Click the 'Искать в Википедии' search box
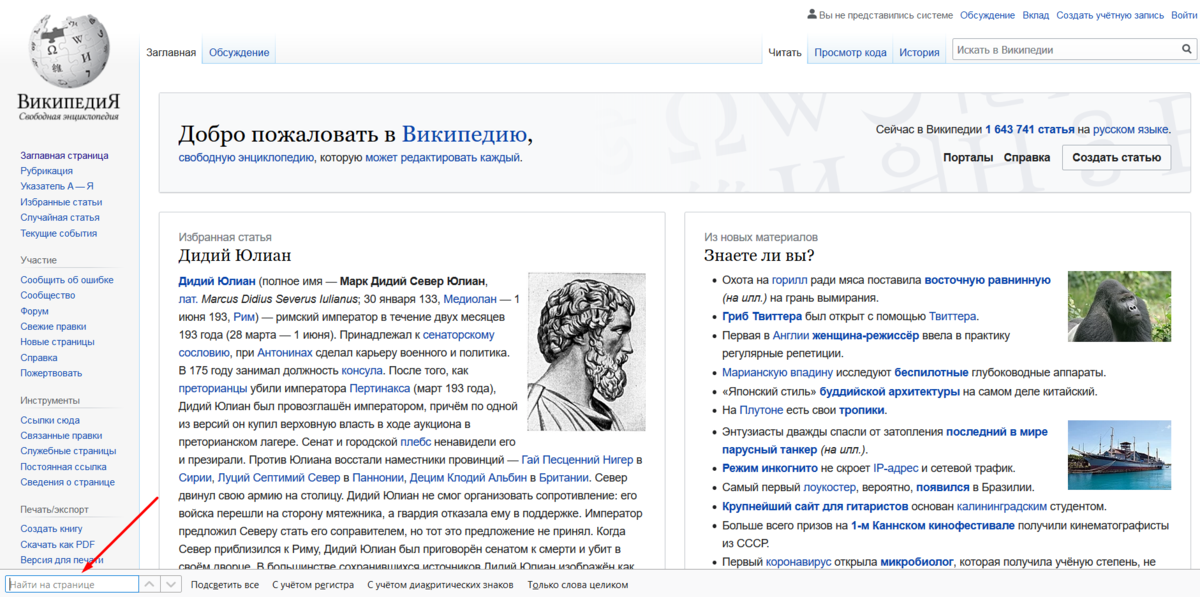The width and height of the screenshot is (1200, 597). click(x=1062, y=50)
